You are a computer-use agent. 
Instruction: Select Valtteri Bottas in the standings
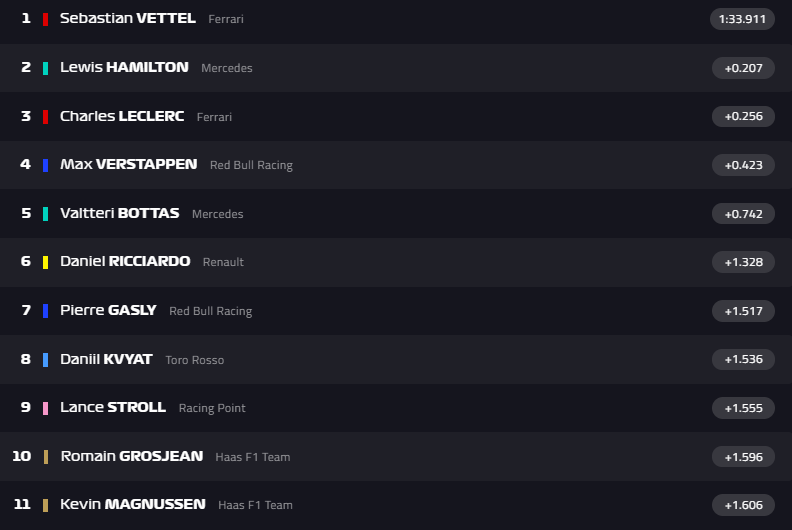tap(119, 213)
